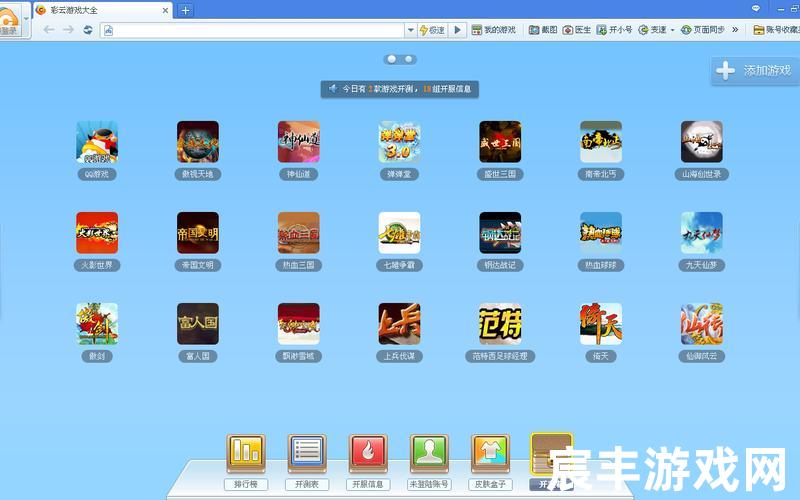Click the 开小号 alternate account tool
Image resolution: width=800 pixels, height=500 pixels.
coord(614,30)
